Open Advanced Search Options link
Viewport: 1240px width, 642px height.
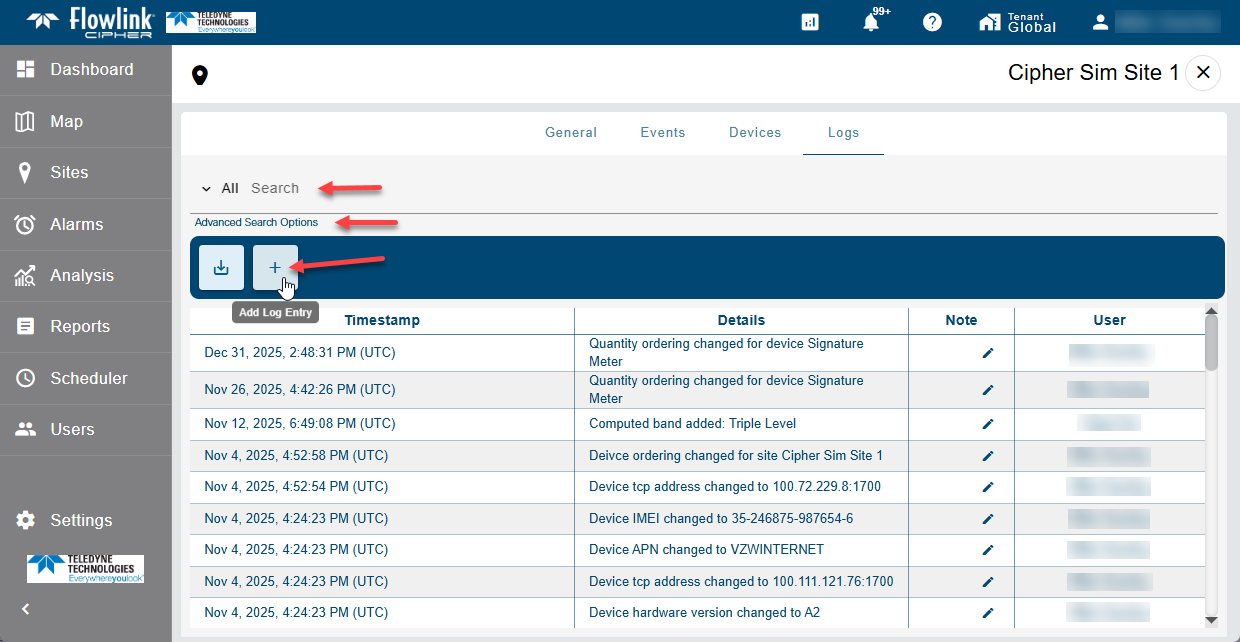pyautogui.click(x=256, y=222)
